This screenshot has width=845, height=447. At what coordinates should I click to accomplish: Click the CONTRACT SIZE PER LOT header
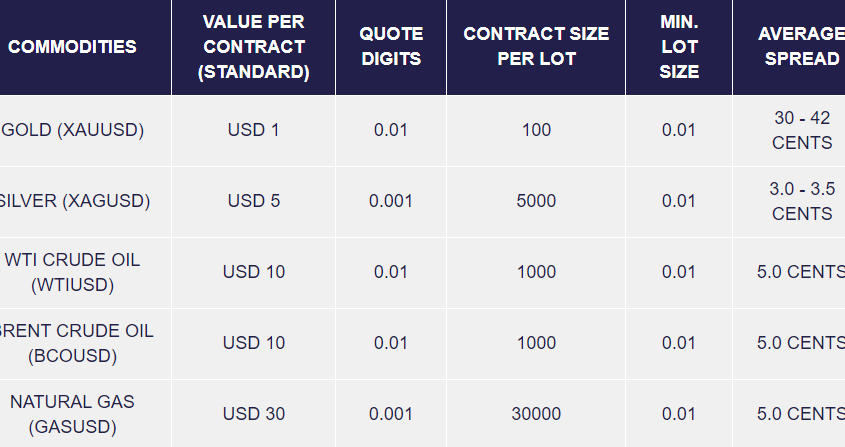[x=536, y=47]
